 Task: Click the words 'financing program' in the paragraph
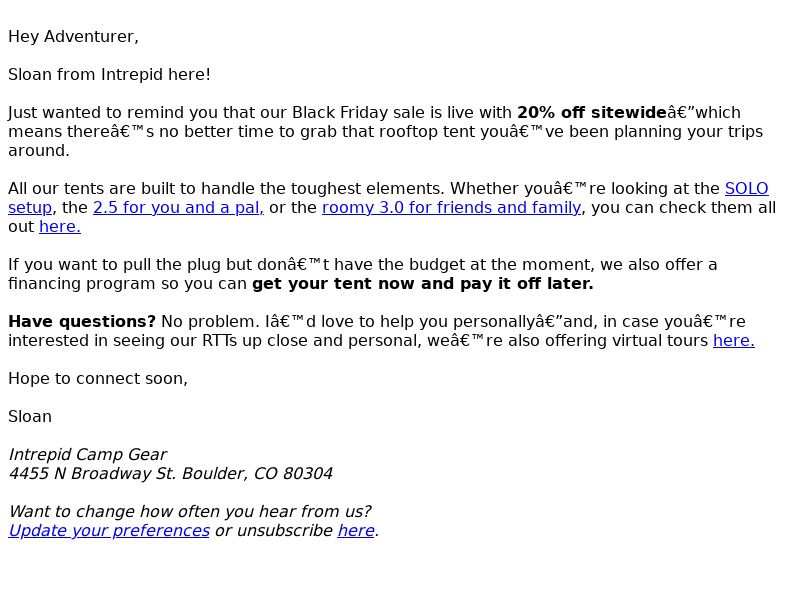point(82,284)
